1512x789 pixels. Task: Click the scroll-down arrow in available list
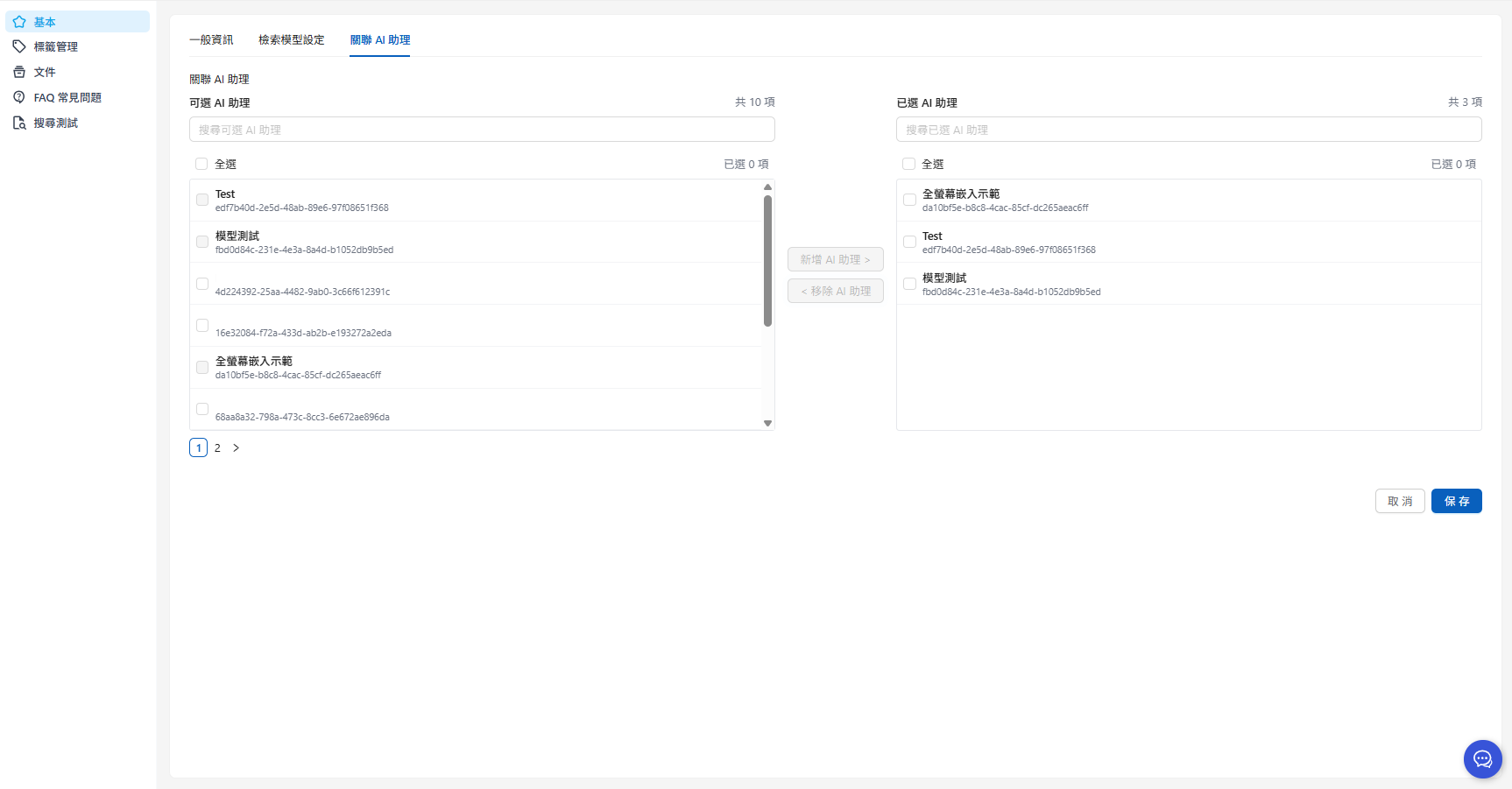click(767, 423)
